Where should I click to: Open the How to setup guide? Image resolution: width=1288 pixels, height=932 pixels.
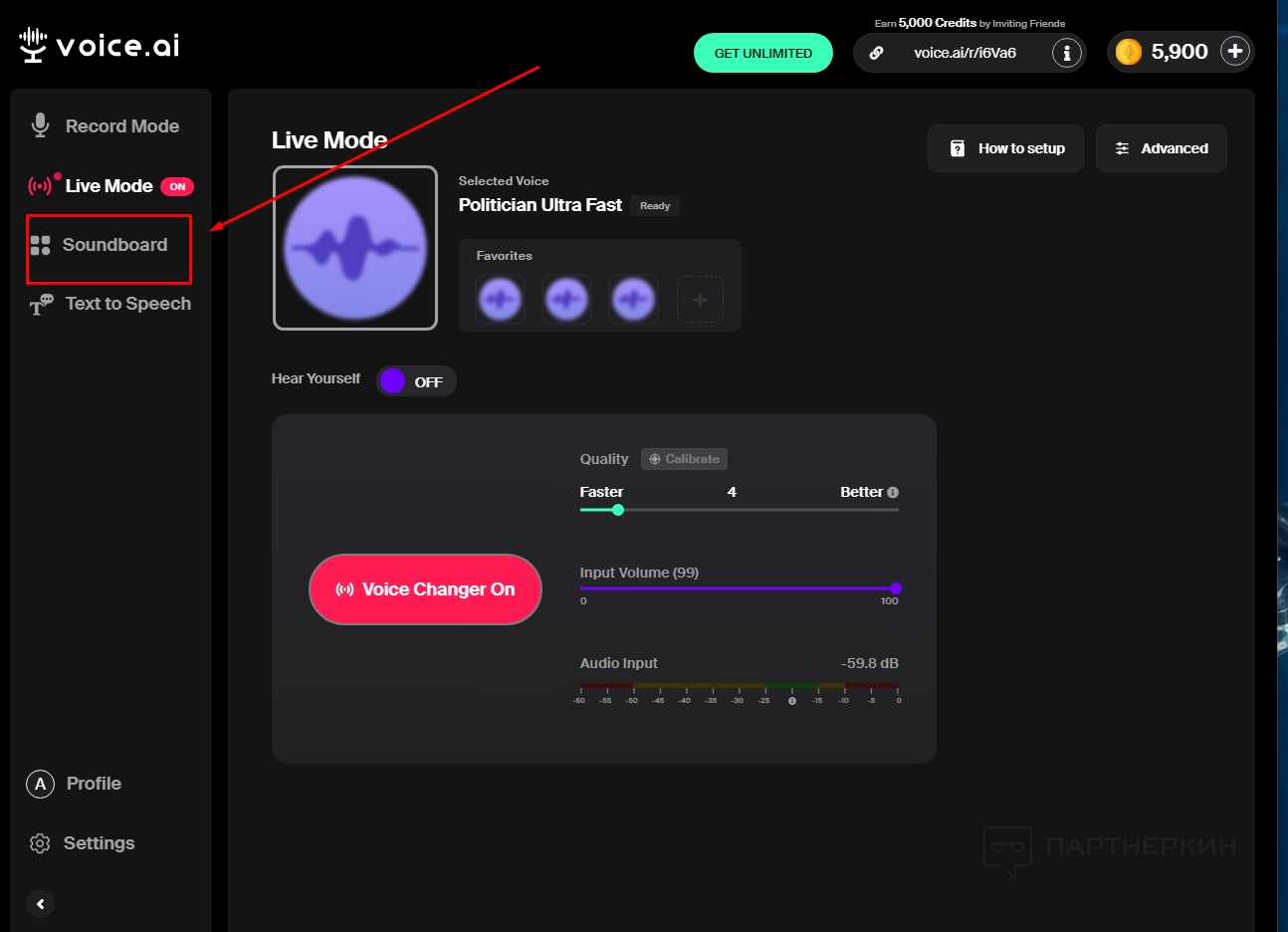(1005, 148)
